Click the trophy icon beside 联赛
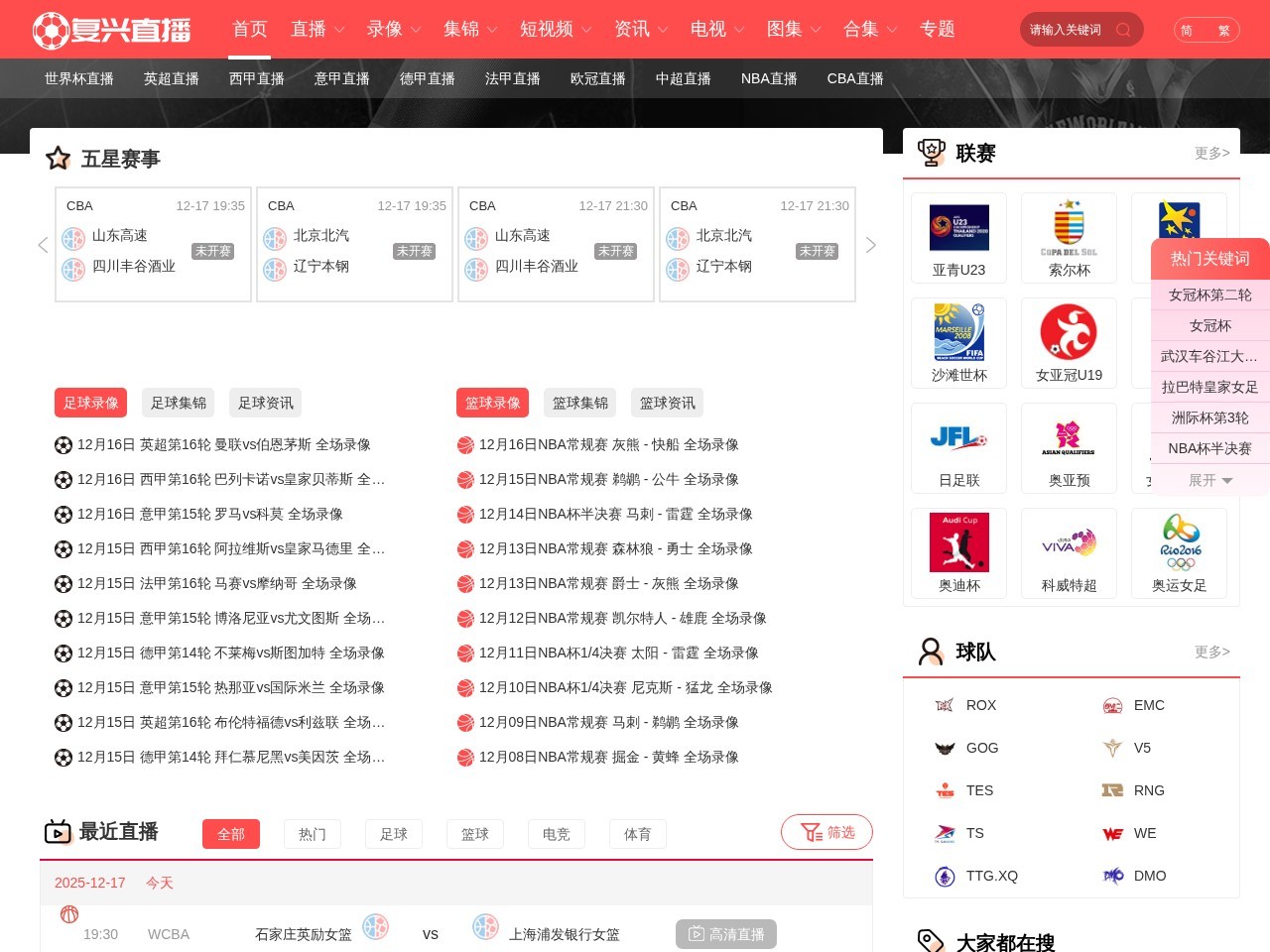 pyautogui.click(x=931, y=151)
